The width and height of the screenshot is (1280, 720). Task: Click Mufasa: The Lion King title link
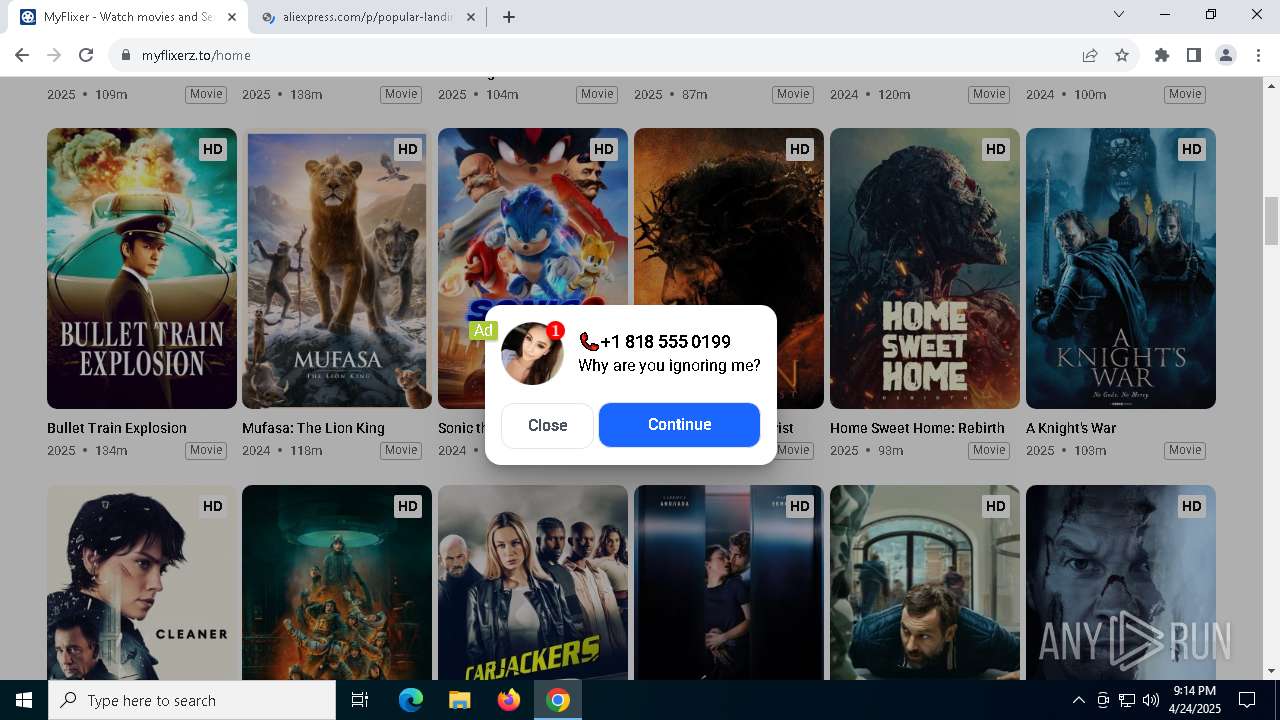pyautogui.click(x=313, y=428)
